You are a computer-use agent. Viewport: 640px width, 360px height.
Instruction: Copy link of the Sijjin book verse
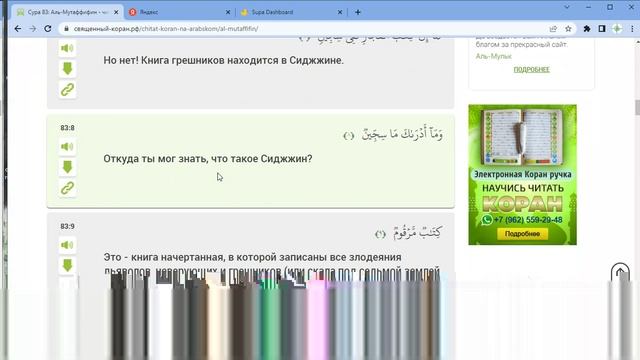(x=67, y=89)
